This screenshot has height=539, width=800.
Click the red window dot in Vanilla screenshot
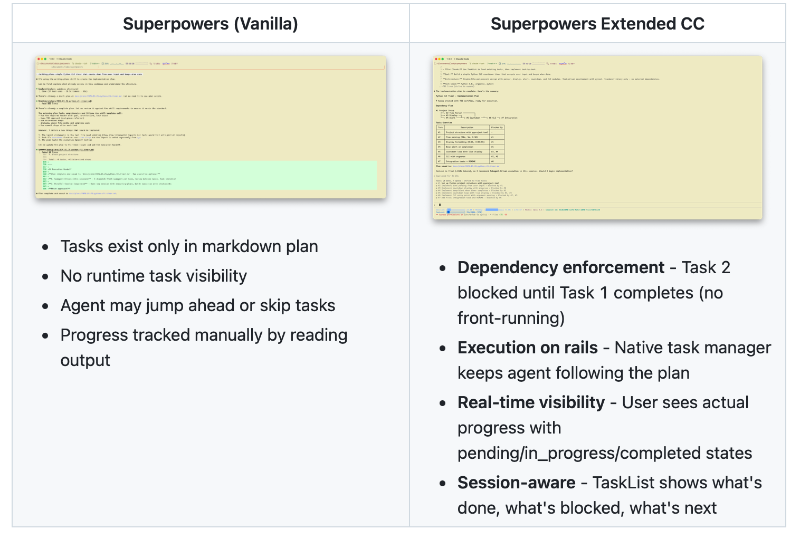38,58
